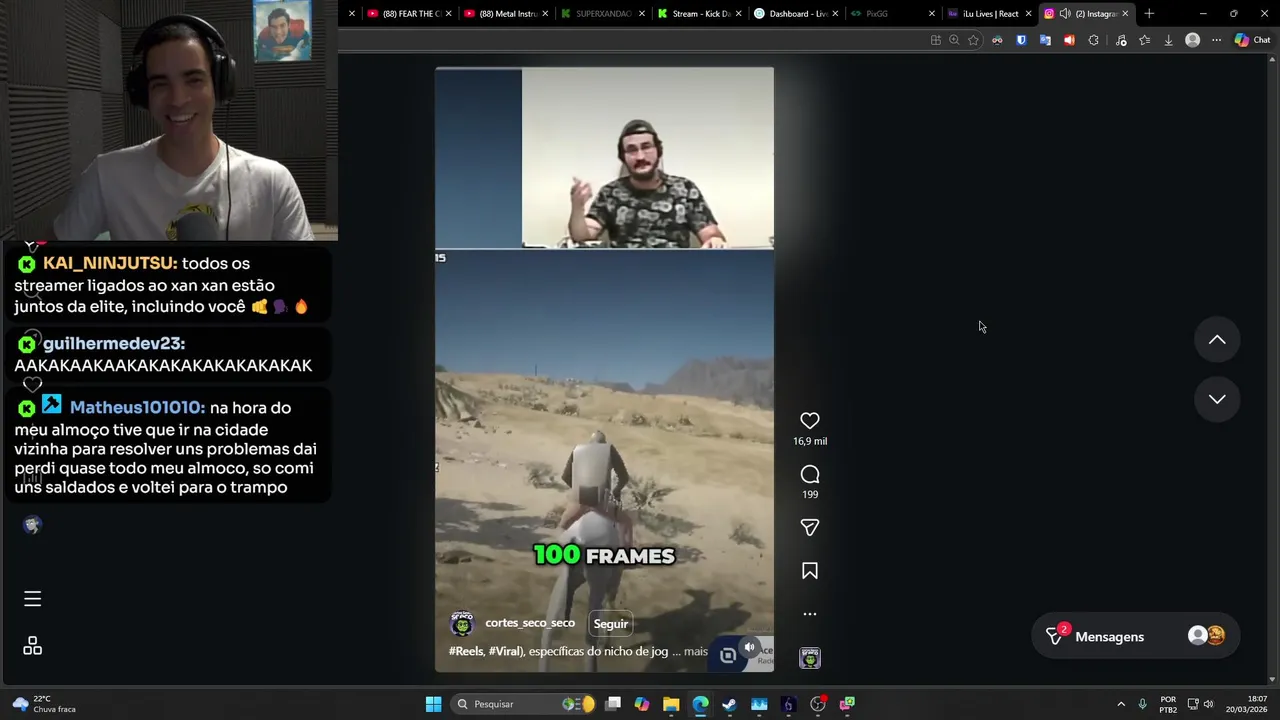Open Edge favorites list icon

click(1144, 40)
